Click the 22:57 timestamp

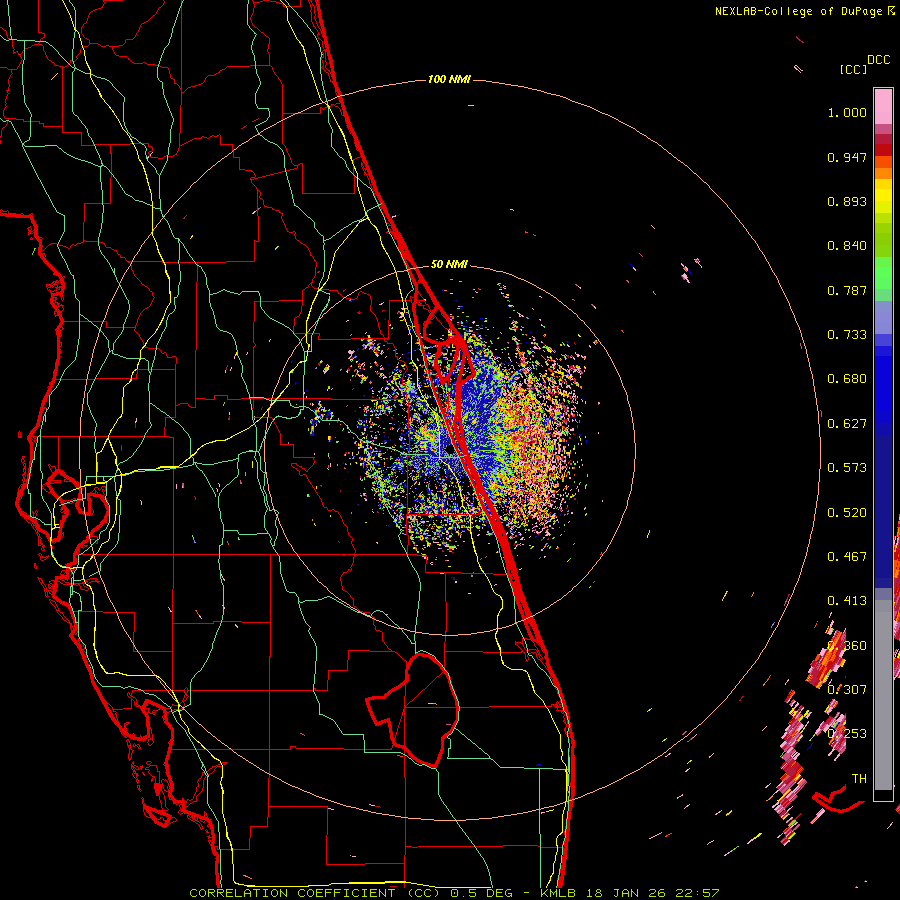click(x=697, y=893)
